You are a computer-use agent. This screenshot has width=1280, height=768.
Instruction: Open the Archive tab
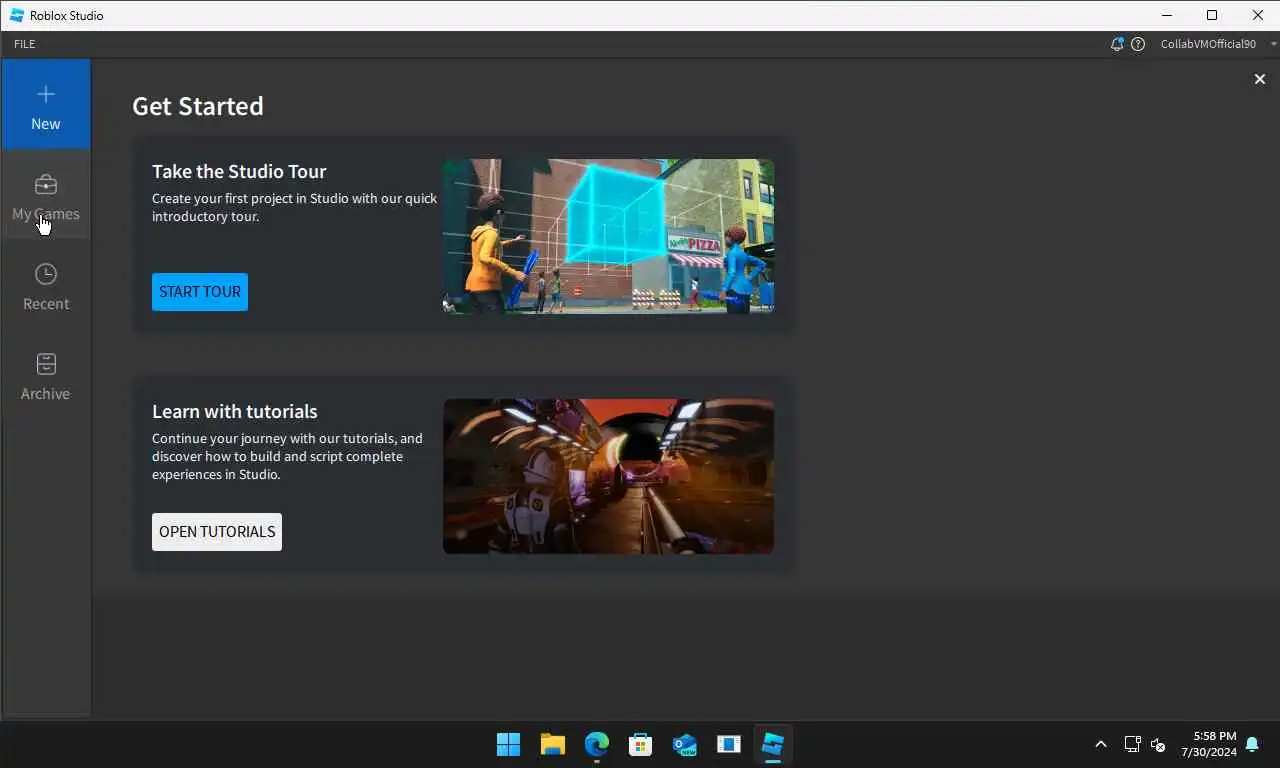46,376
